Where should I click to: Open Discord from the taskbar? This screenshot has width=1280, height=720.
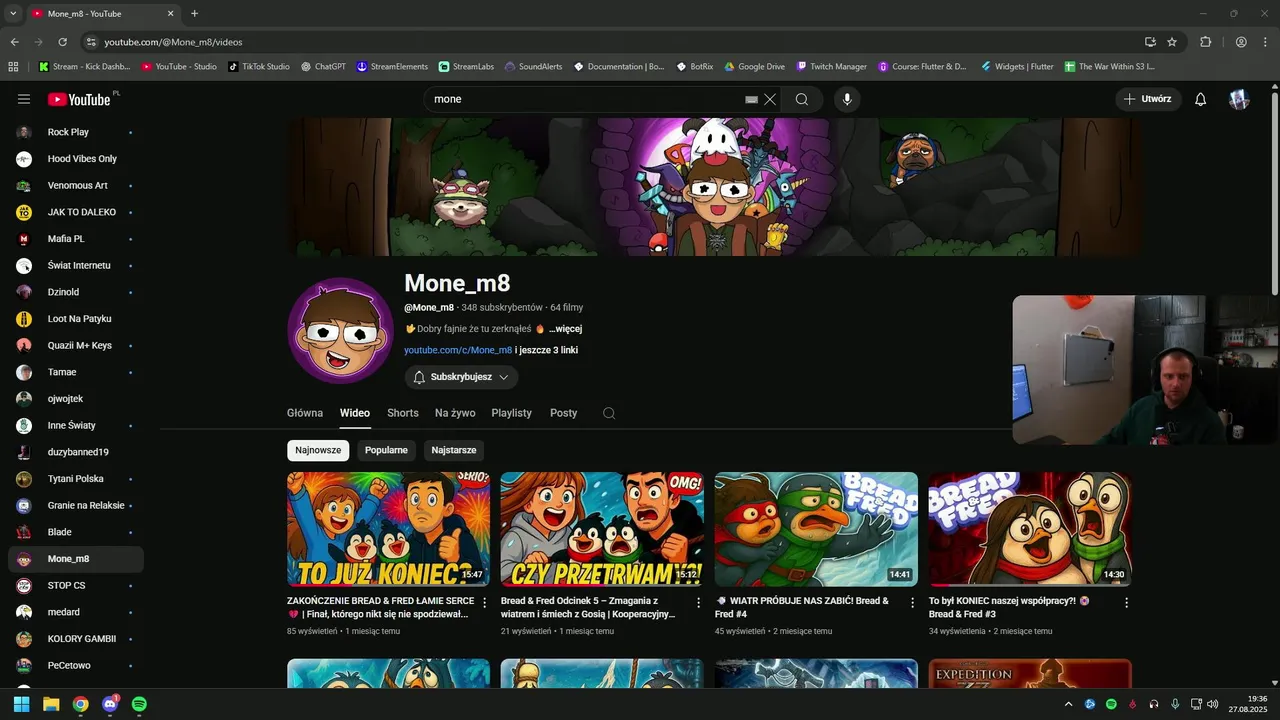[x=110, y=704]
